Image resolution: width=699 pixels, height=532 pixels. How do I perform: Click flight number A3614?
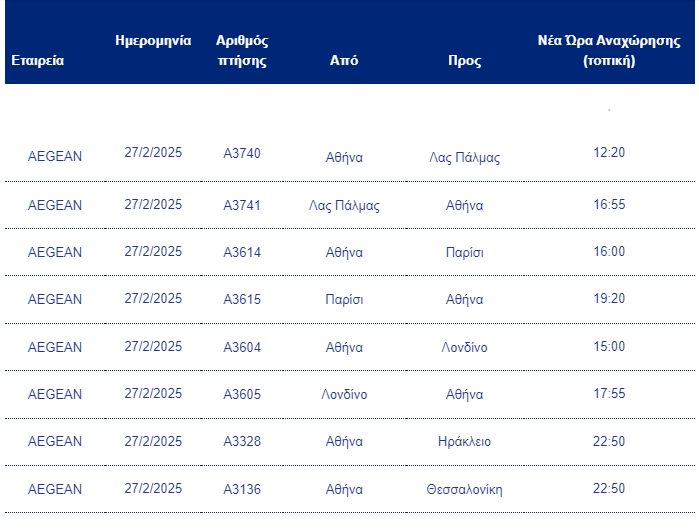pyautogui.click(x=242, y=252)
